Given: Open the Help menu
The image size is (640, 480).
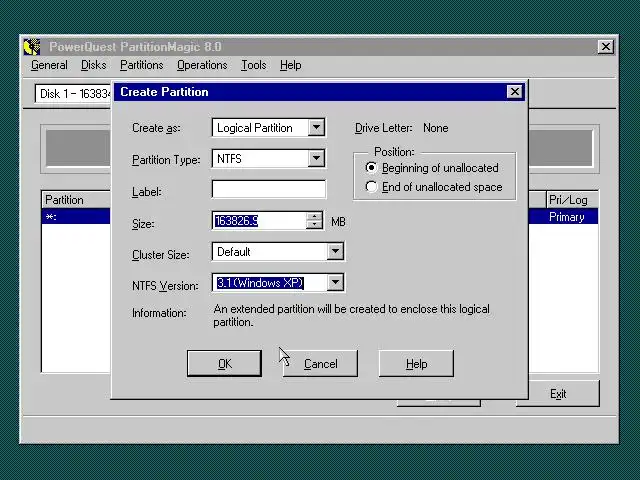Looking at the screenshot, I should point(291,65).
